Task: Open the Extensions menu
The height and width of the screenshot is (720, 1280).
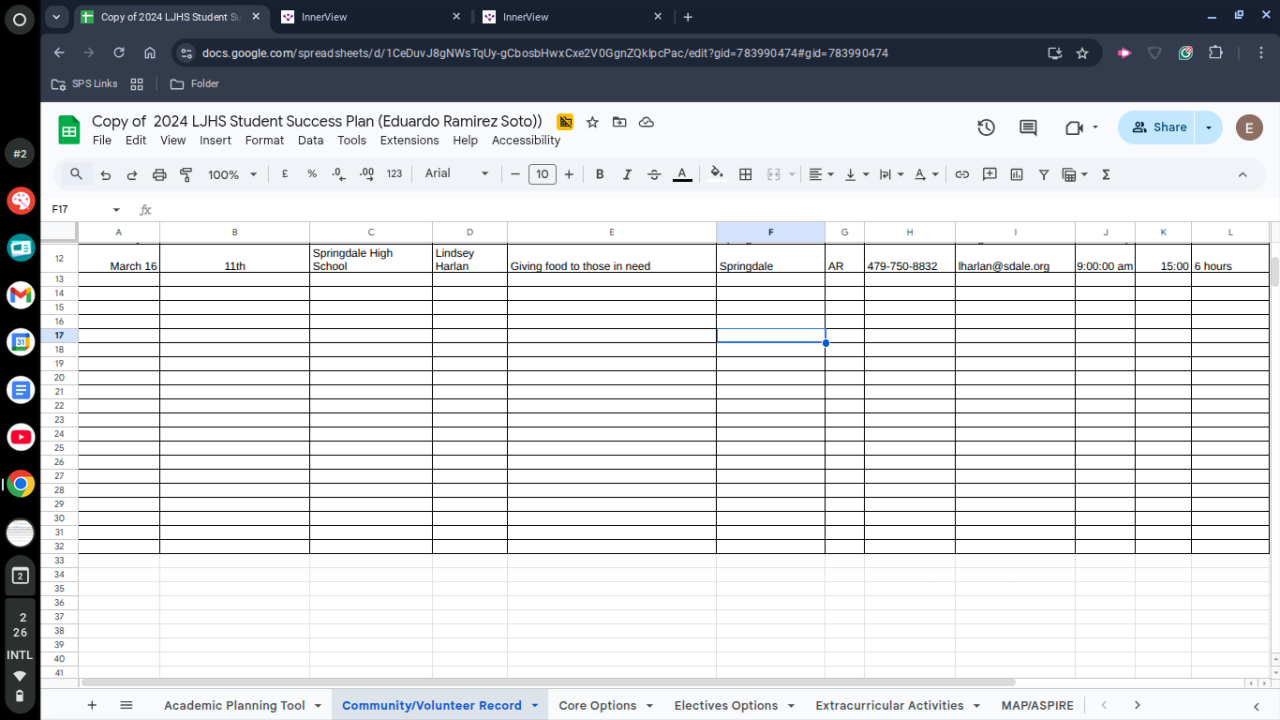Action: [x=409, y=141]
